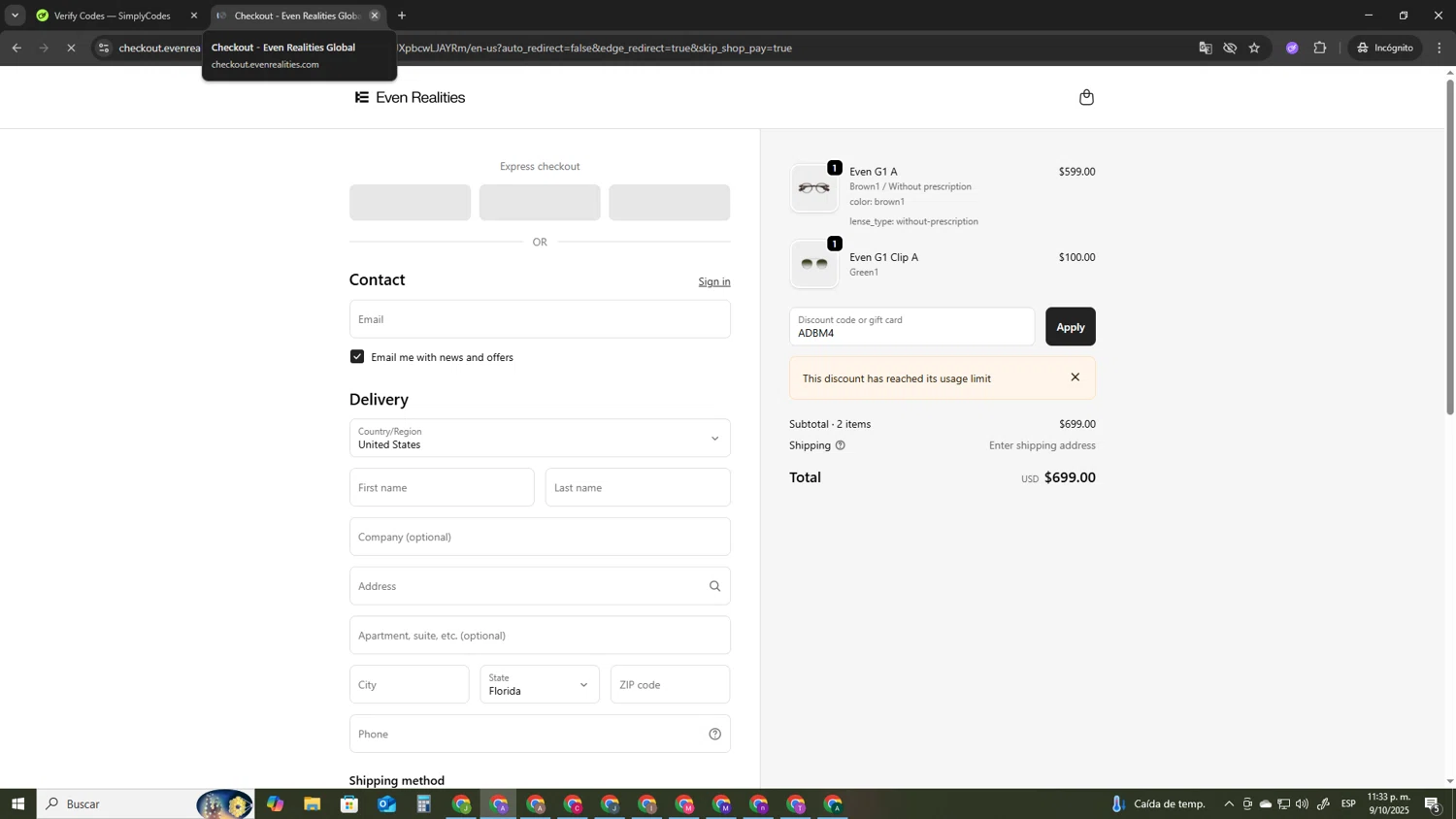
Task: Open browser extensions puzzle icon
Action: click(x=1320, y=48)
